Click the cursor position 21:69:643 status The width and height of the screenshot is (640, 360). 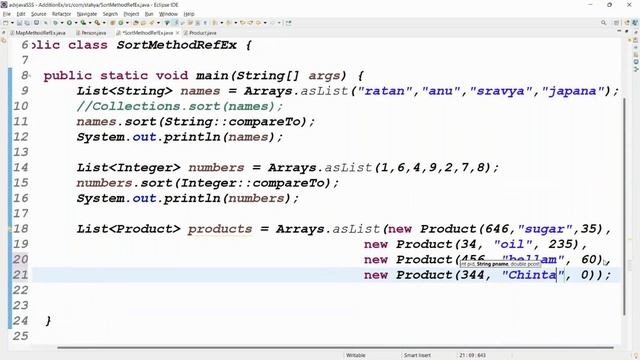click(472, 355)
